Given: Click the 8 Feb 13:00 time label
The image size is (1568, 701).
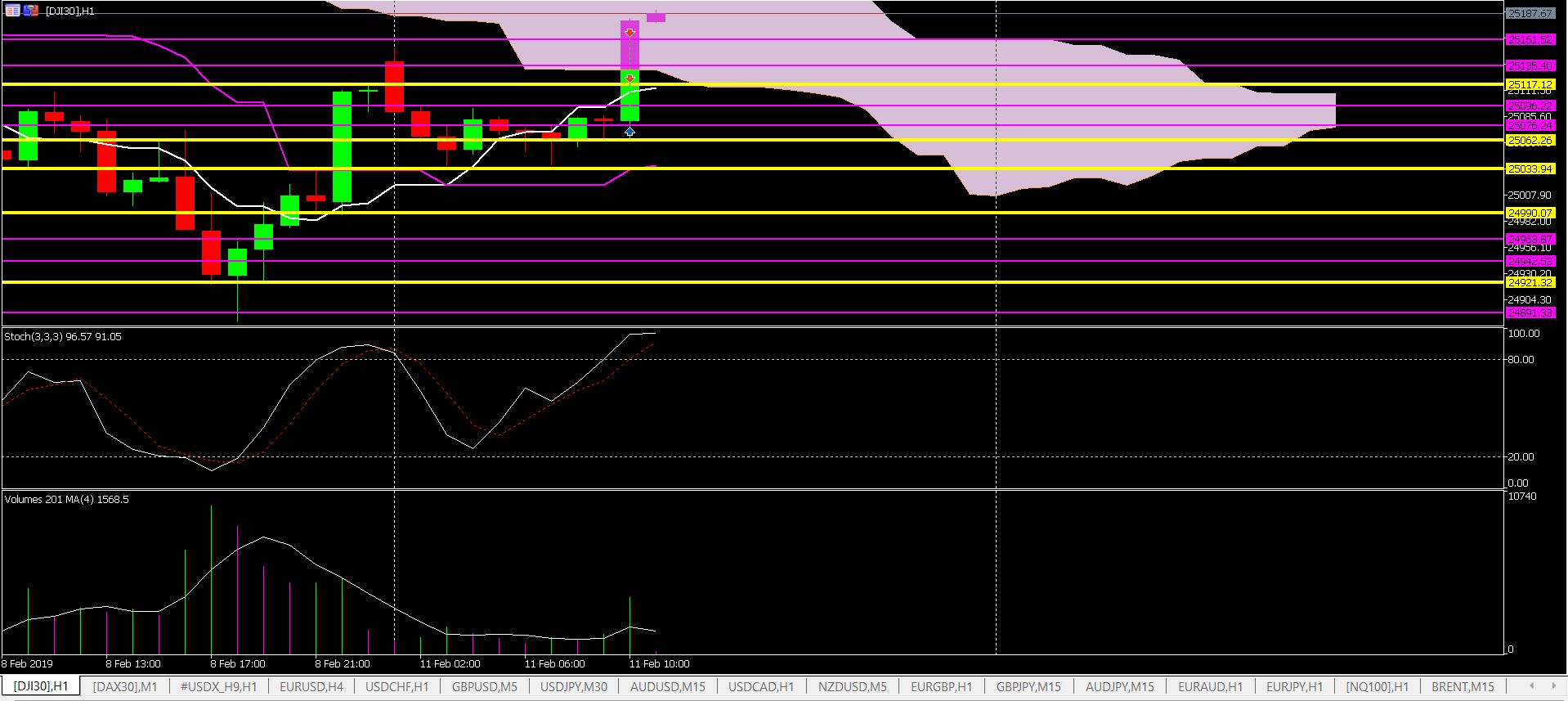Looking at the screenshot, I should point(133,663).
